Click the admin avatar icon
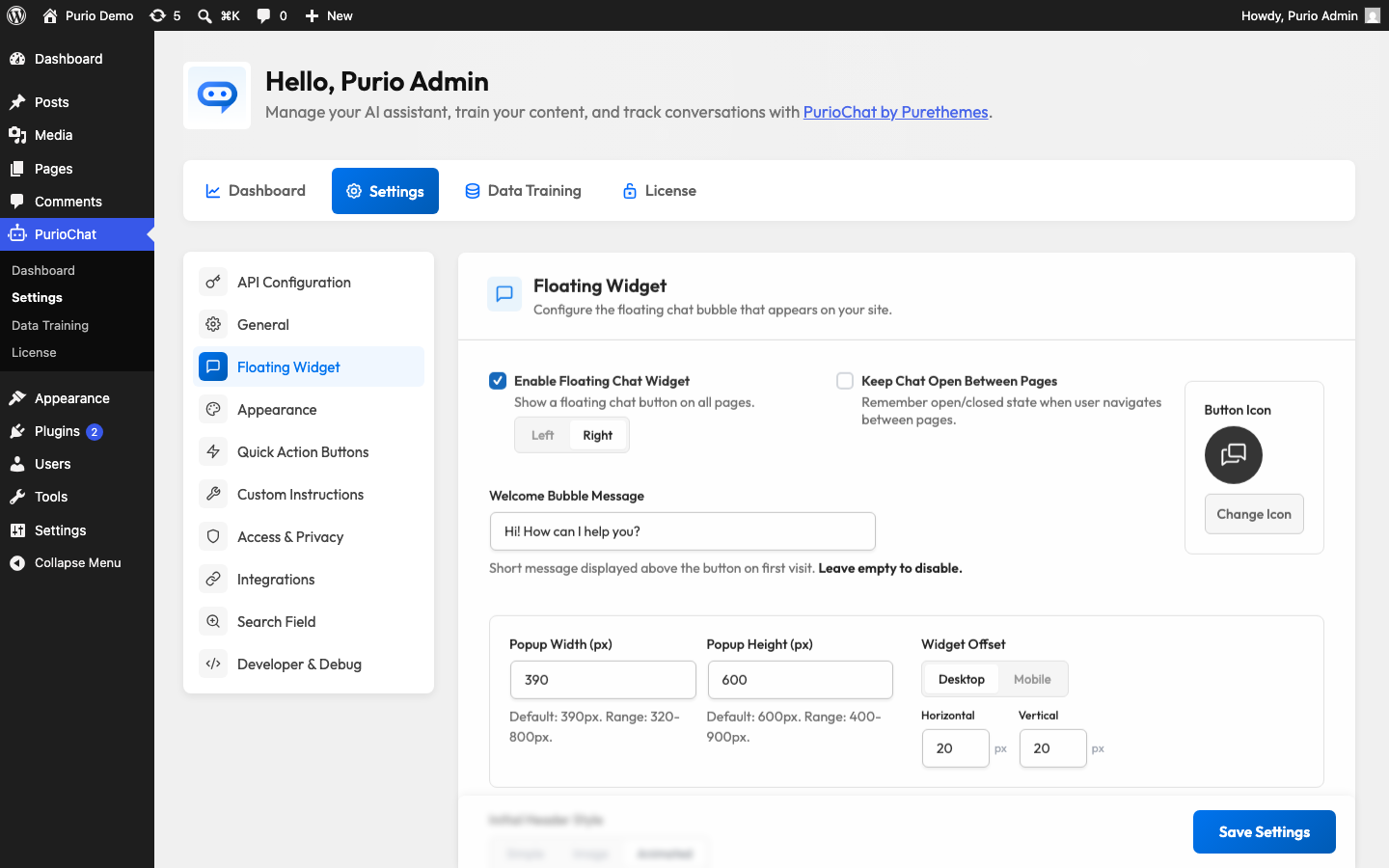This screenshot has width=1389, height=868. tap(1373, 15)
